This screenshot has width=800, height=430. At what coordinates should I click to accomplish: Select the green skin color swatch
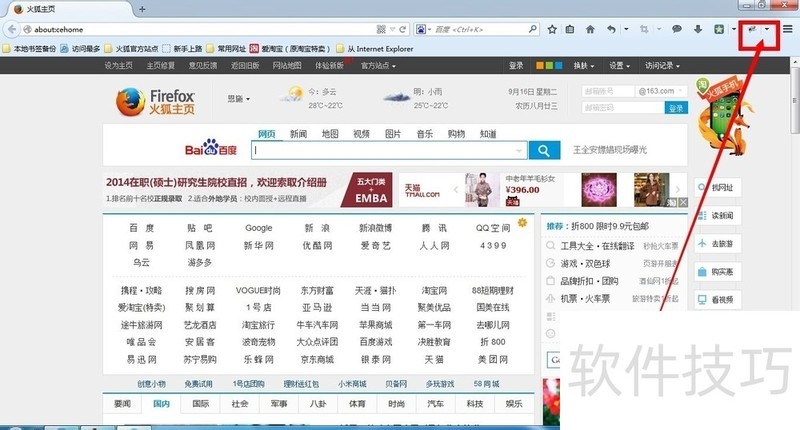549,65
